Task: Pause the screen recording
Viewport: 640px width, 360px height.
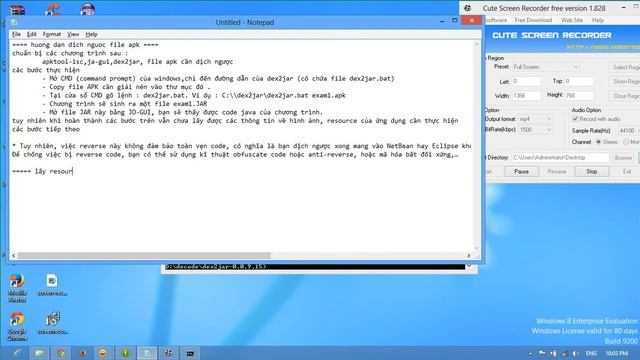Action: 521,171
